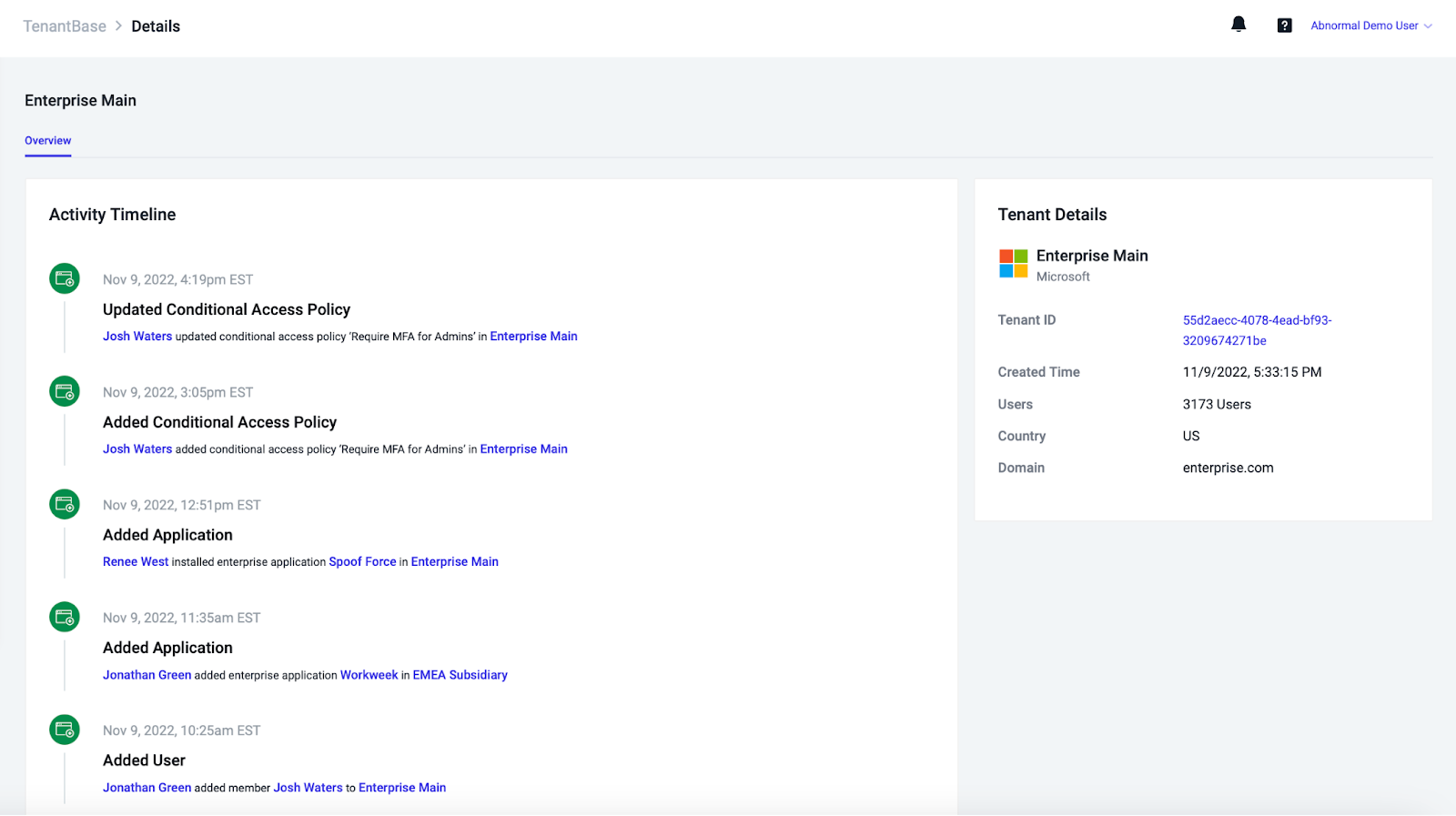Open Enterprise Main link in 12:51pm event
Image resolution: width=1456 pixels, height=816 pixels.
click(x=454, y=562)
